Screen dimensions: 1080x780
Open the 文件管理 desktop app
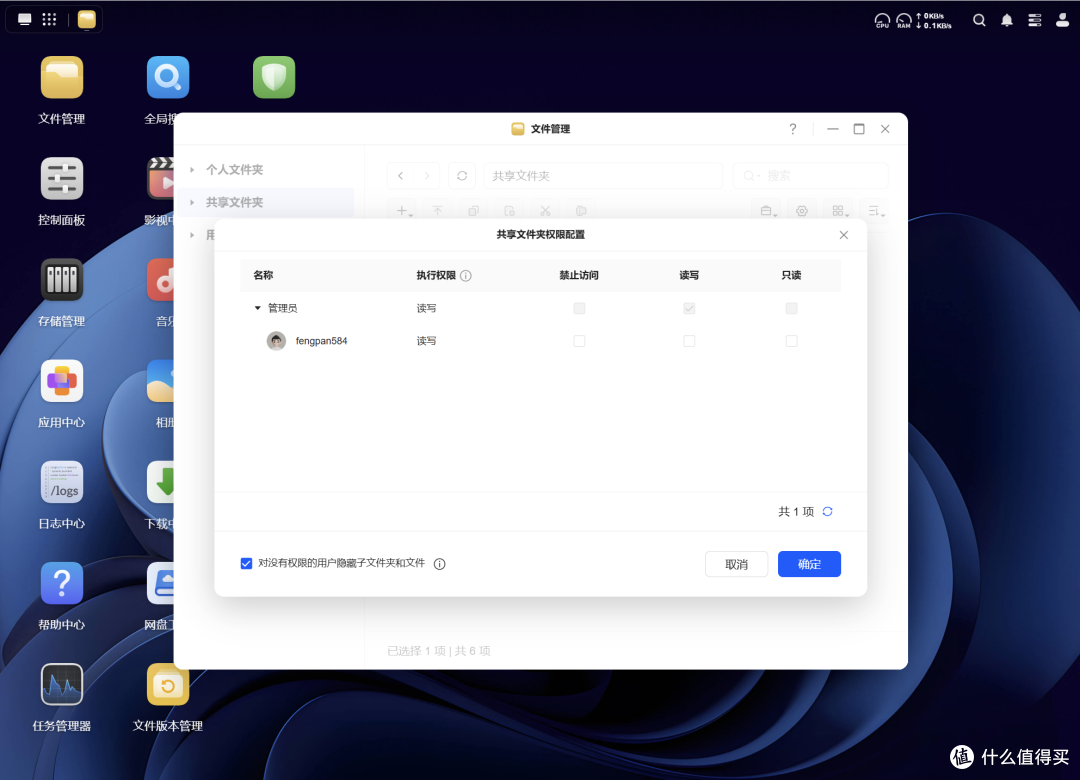click(61, 78)
